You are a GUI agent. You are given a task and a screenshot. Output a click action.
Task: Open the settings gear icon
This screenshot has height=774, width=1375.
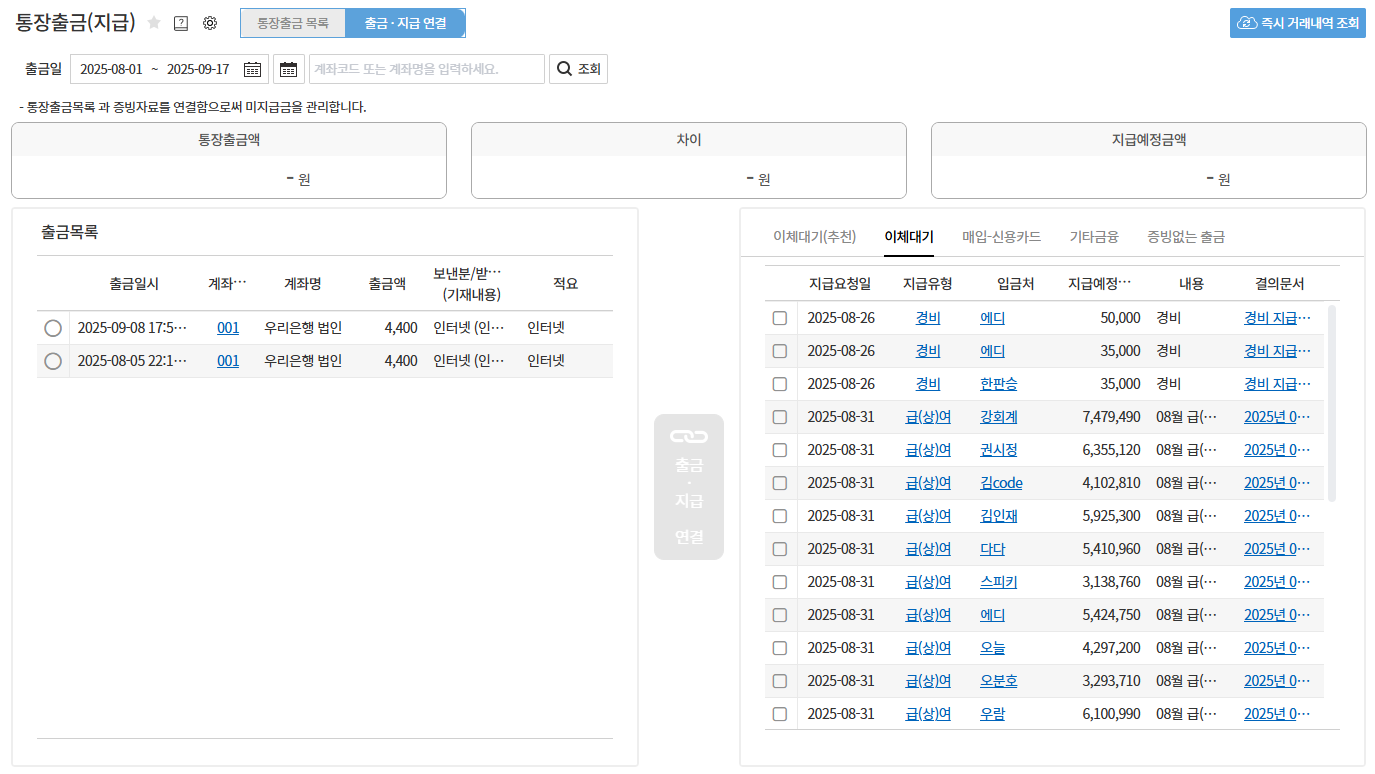(x=210, y=23)
